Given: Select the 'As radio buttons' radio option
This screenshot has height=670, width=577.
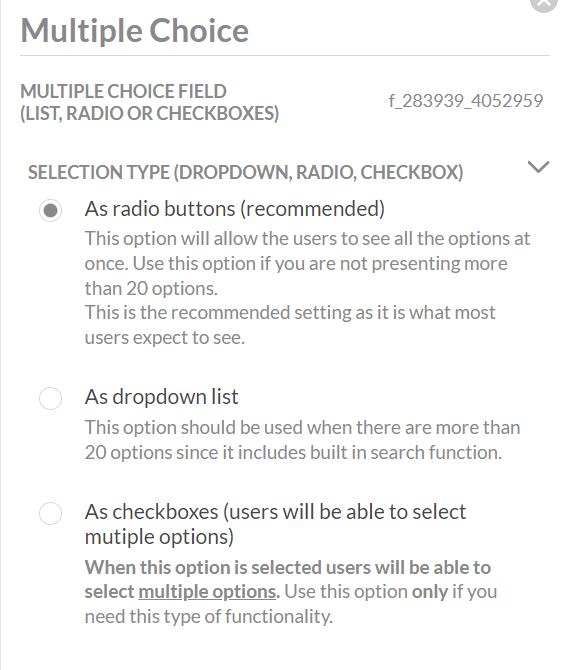Looking at the screenshot, I should (x=50, y=210).
